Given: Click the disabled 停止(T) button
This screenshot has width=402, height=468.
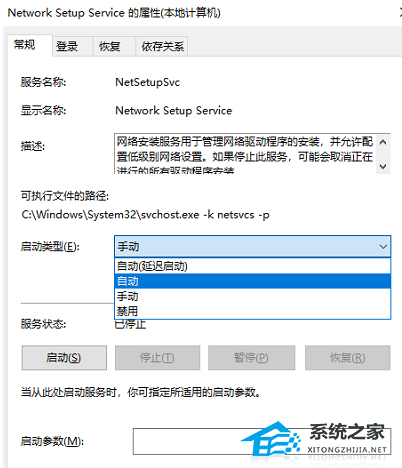Looking at the screenshot, I should (157, 358).
